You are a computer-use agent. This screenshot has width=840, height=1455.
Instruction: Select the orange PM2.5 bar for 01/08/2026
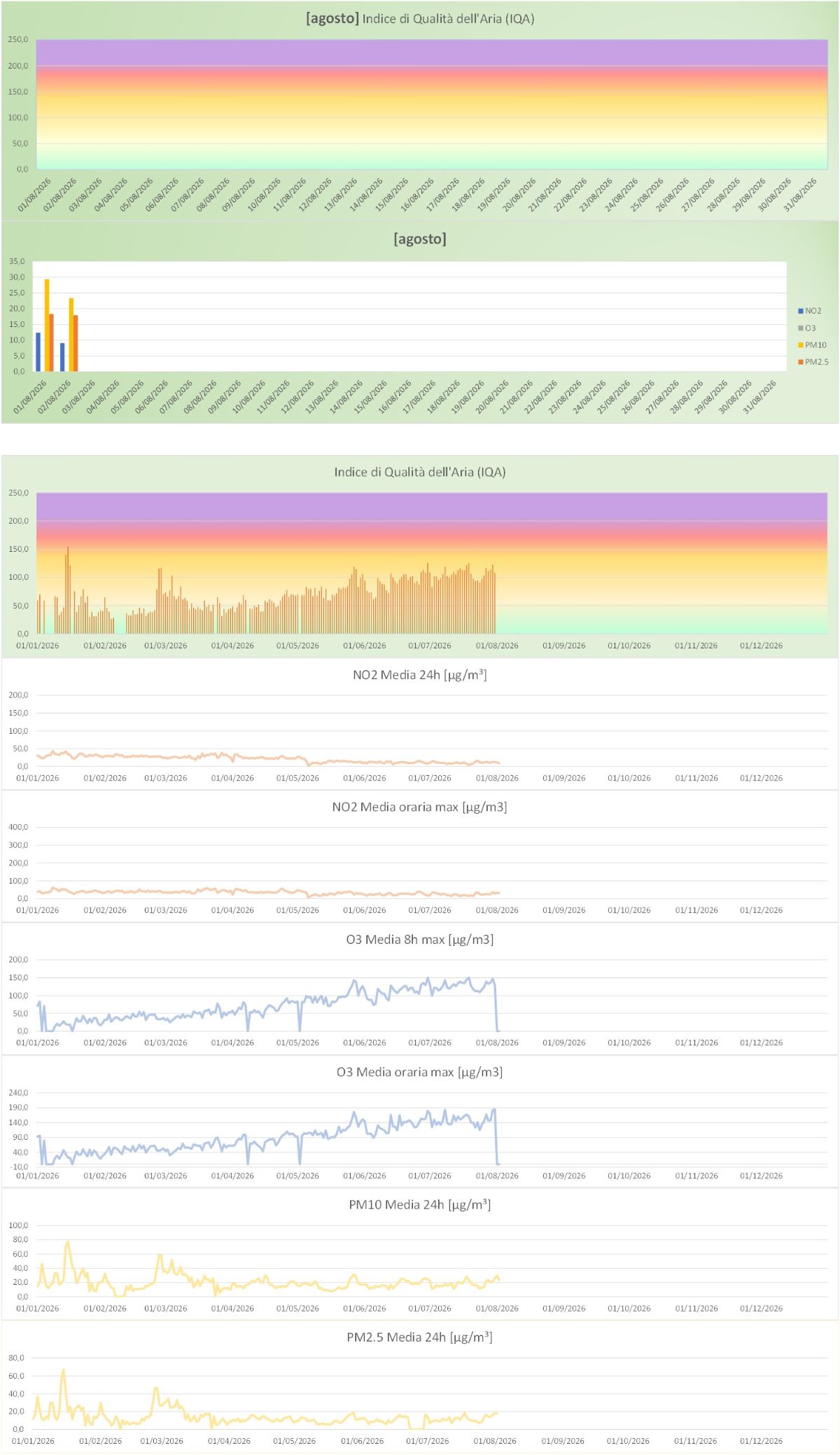pos(52,342)
